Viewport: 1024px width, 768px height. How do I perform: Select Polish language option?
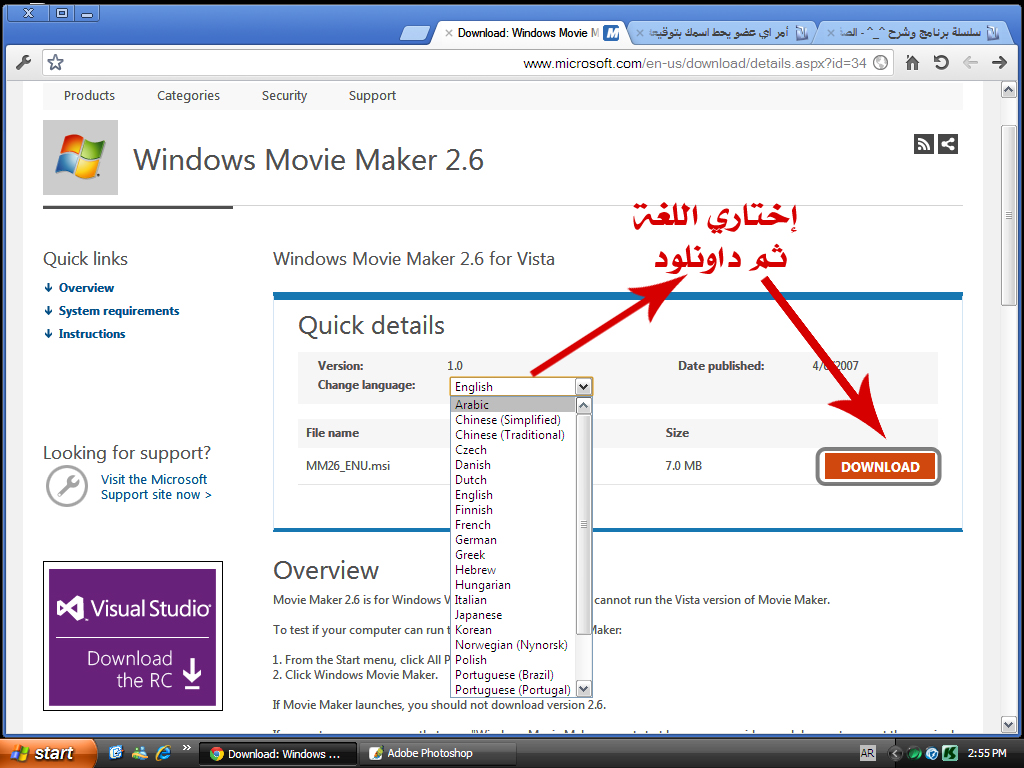pos(513,660)
